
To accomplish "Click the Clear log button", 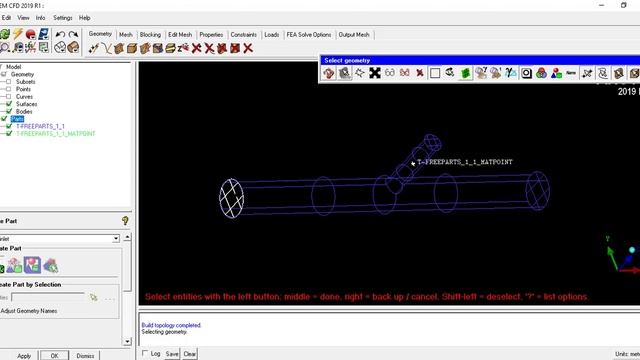I will click(x=189, y=353).
